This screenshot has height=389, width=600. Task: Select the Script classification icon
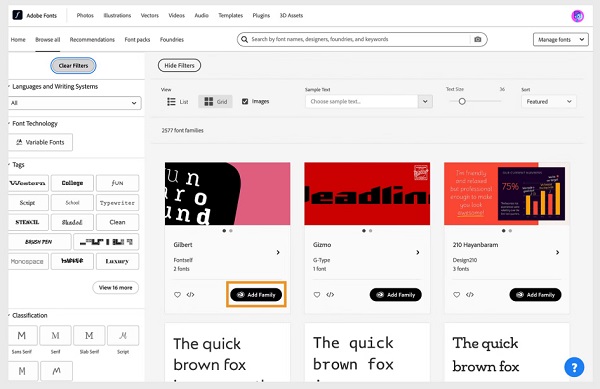pos(123,335)
